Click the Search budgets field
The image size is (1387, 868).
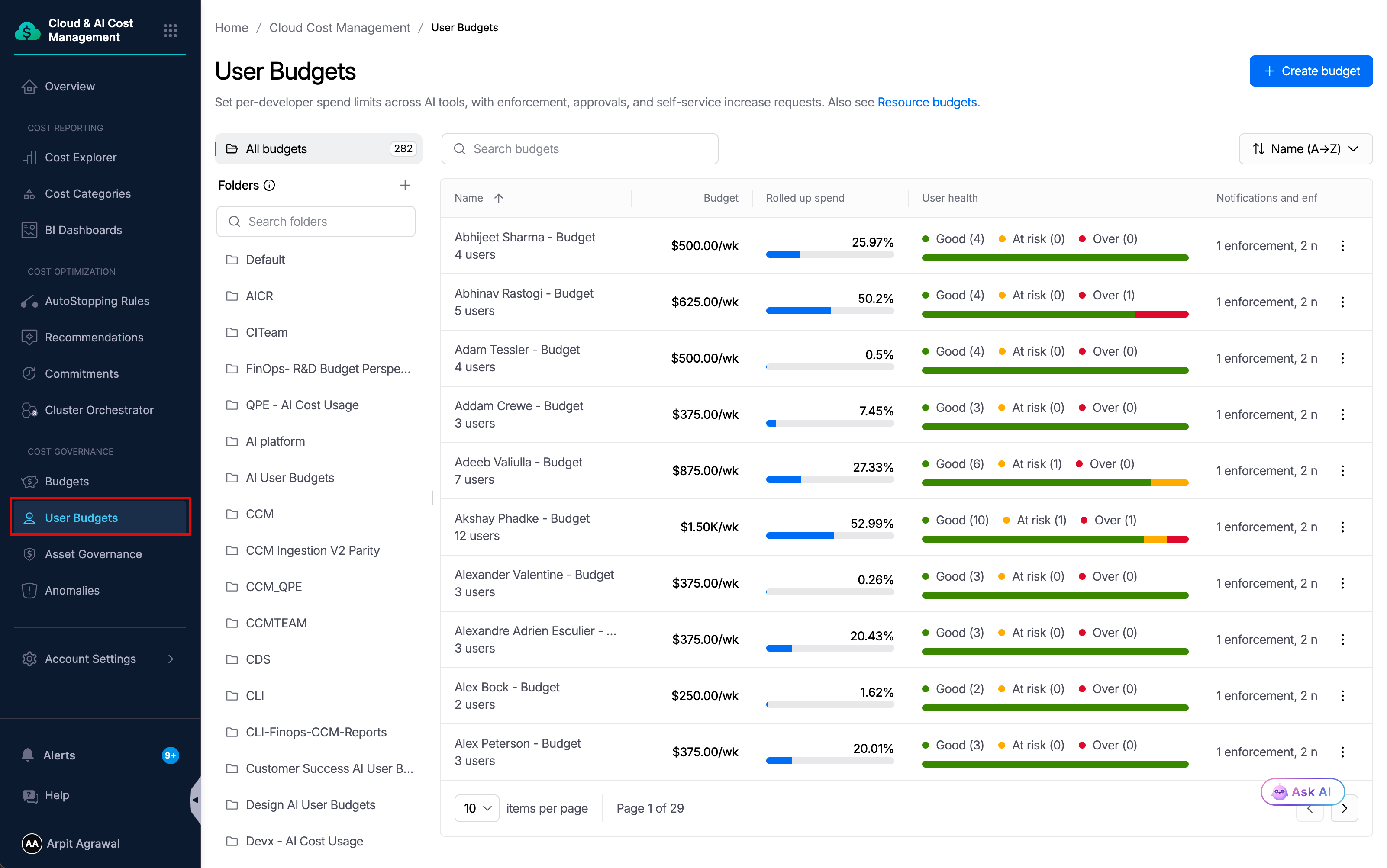(580, 149)
